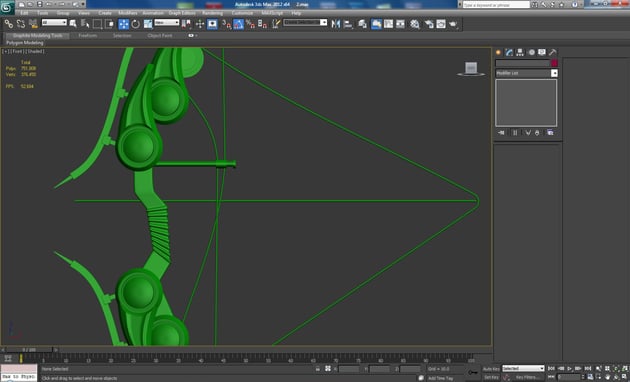
Task: Select the Unlink Selection tool
Action: click(21, 24)
